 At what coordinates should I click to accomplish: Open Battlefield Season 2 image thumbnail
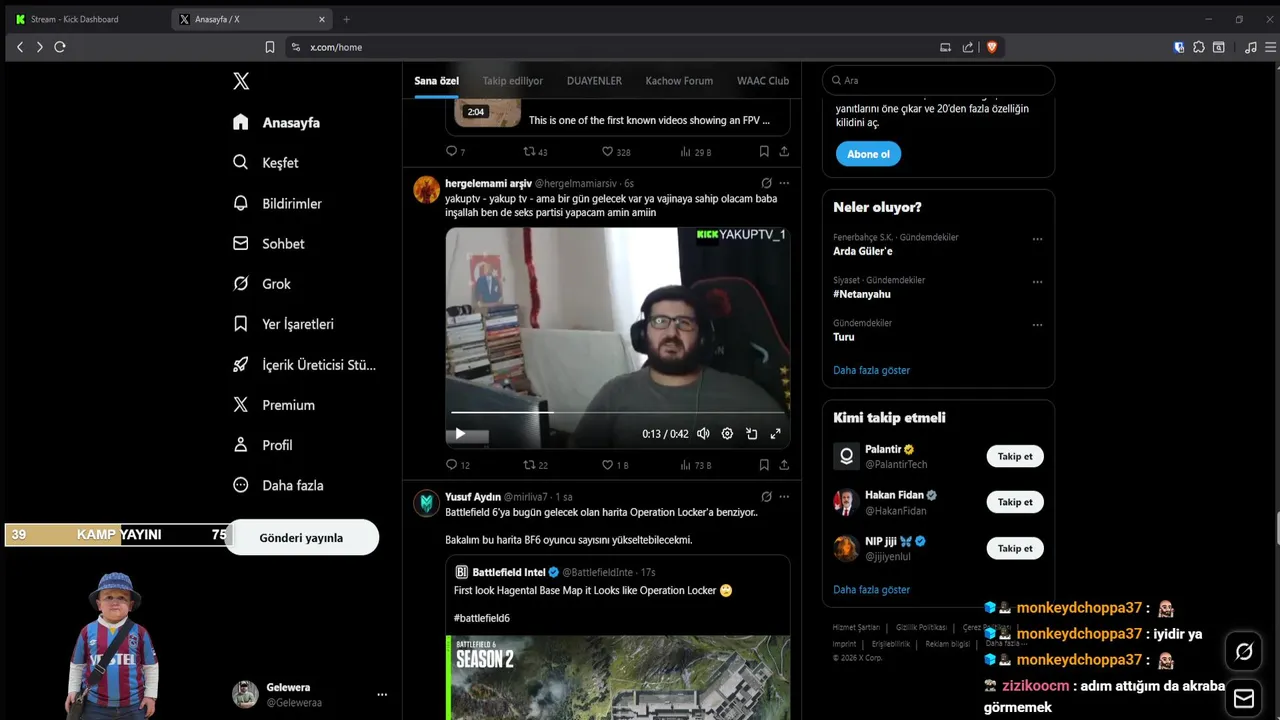point(618,678)
